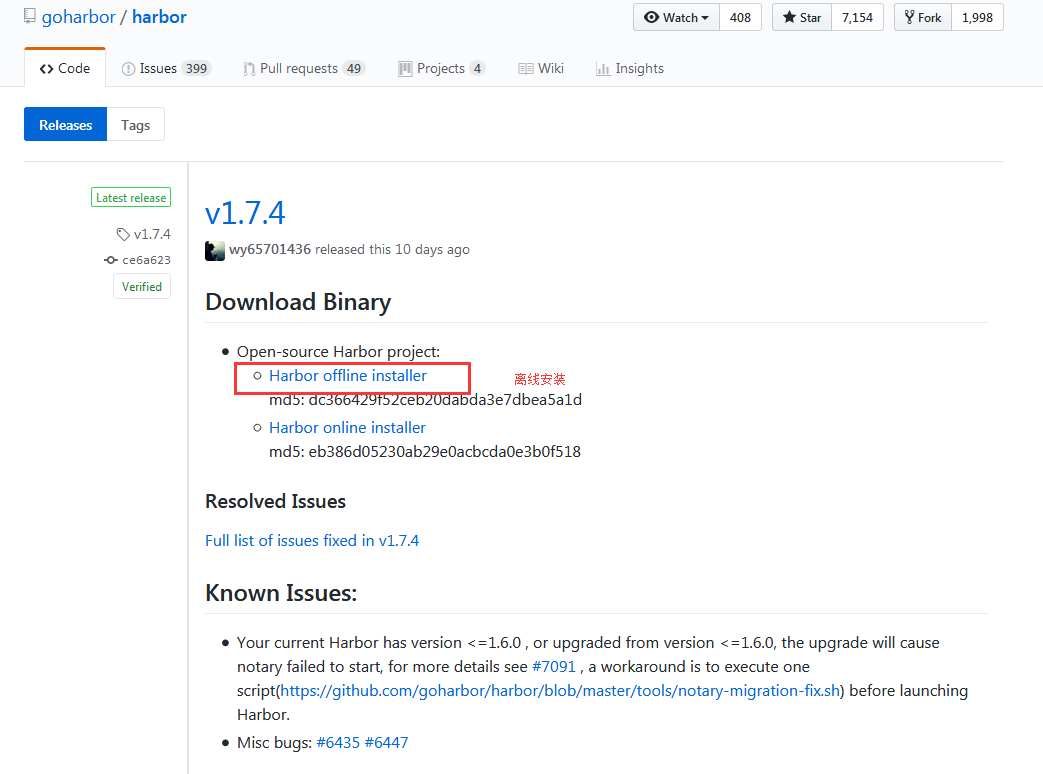The width and height of the screenshot is (1043, 774).
Task: Click the Pull requests tab icon
Action: pyautogui.click(x=249, y=69)
